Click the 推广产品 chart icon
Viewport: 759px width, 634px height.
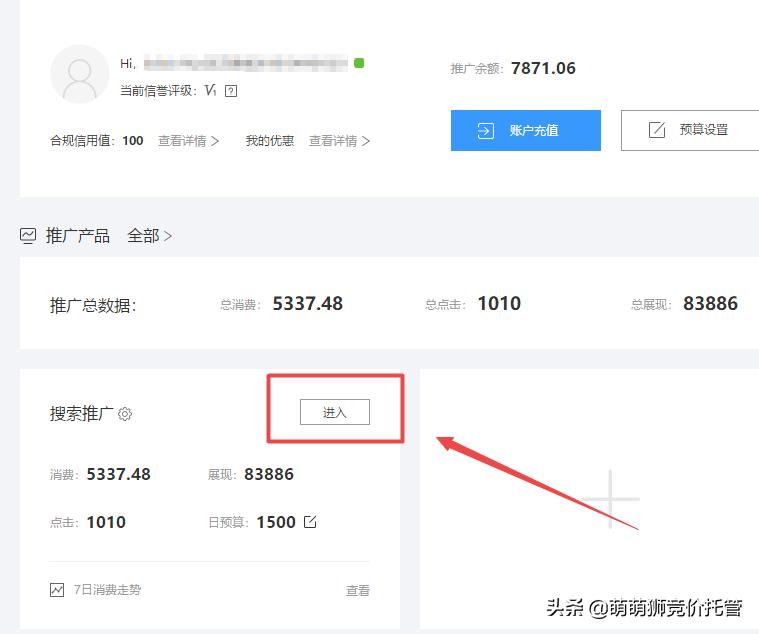(28, 236)
